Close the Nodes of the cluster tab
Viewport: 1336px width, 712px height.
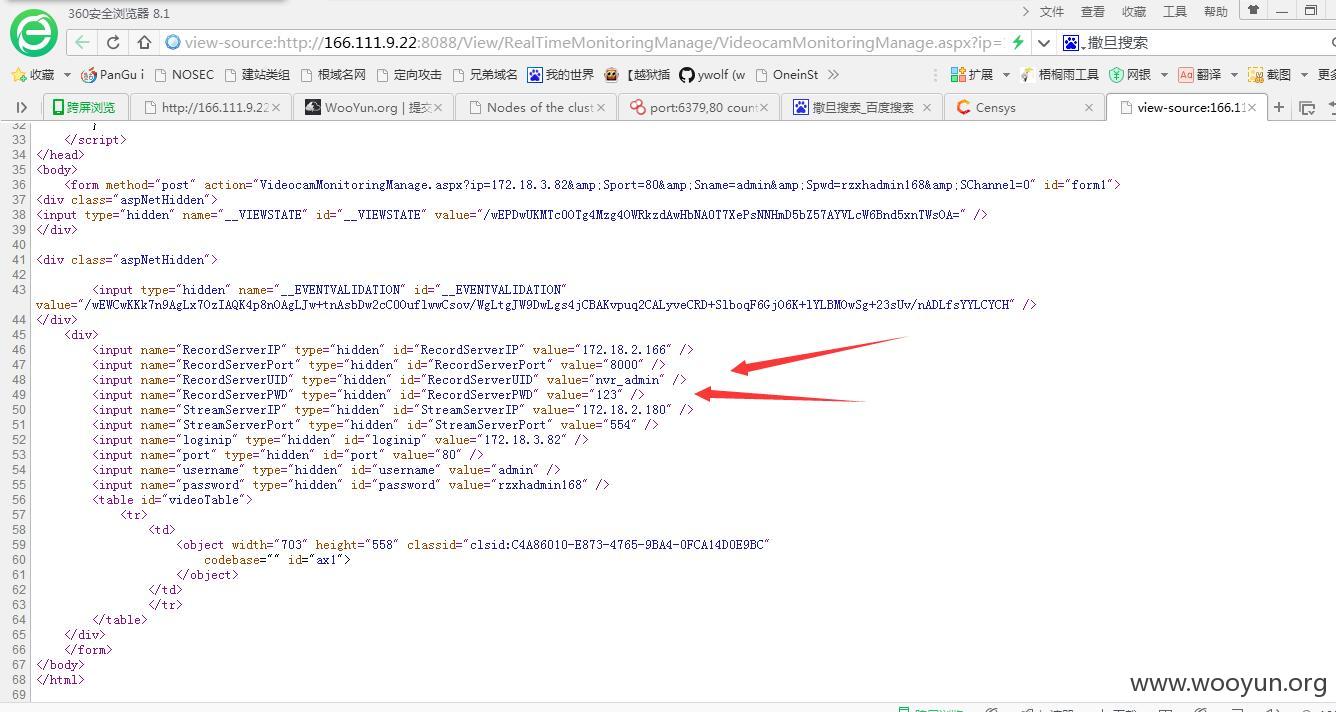(x=601, y=107)
